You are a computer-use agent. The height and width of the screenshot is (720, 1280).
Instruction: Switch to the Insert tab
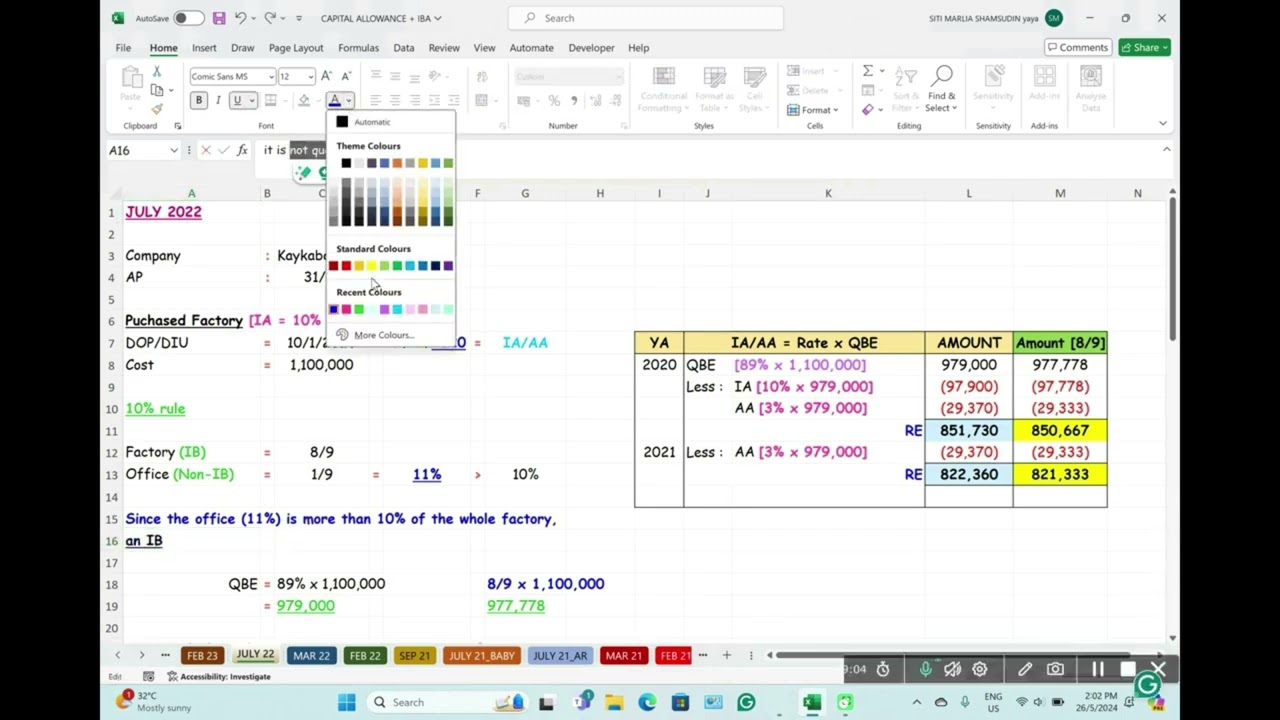click(204, 47)
